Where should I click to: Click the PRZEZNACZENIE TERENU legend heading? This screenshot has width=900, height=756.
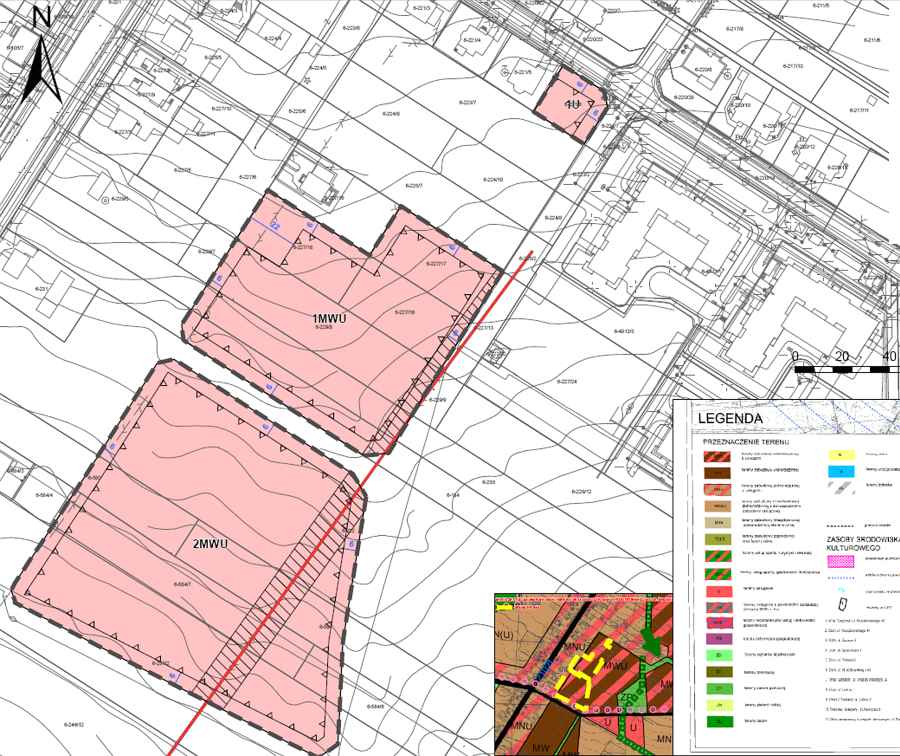click(747, 441)
